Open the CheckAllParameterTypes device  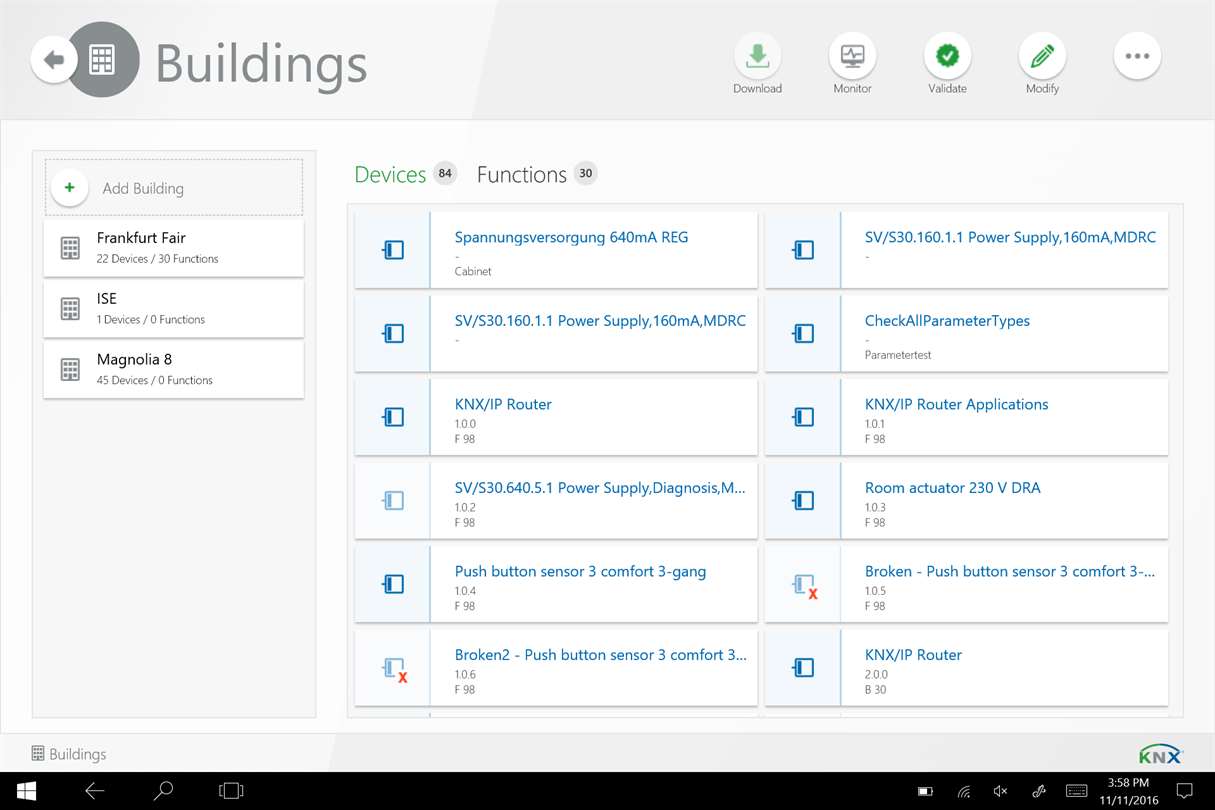(966, 333)
